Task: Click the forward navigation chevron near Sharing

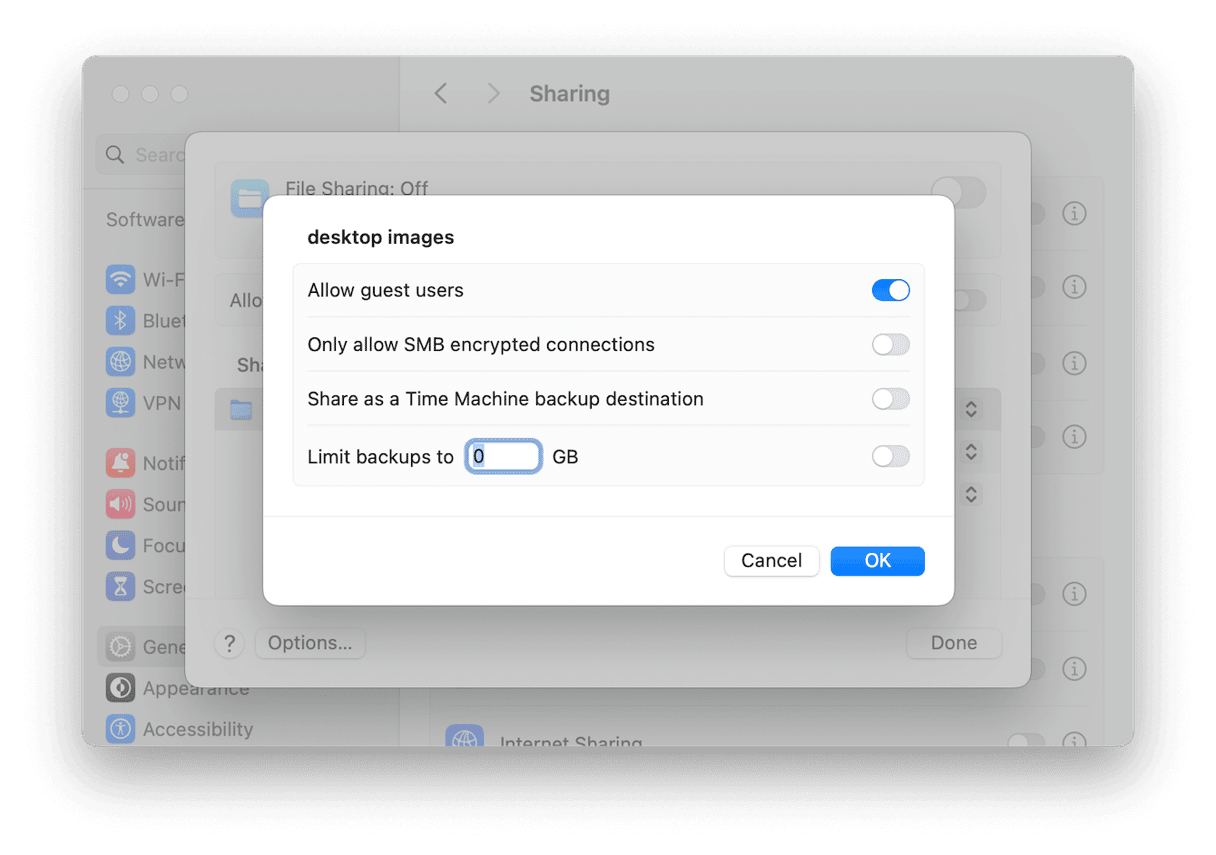Action: pos(493,93)
